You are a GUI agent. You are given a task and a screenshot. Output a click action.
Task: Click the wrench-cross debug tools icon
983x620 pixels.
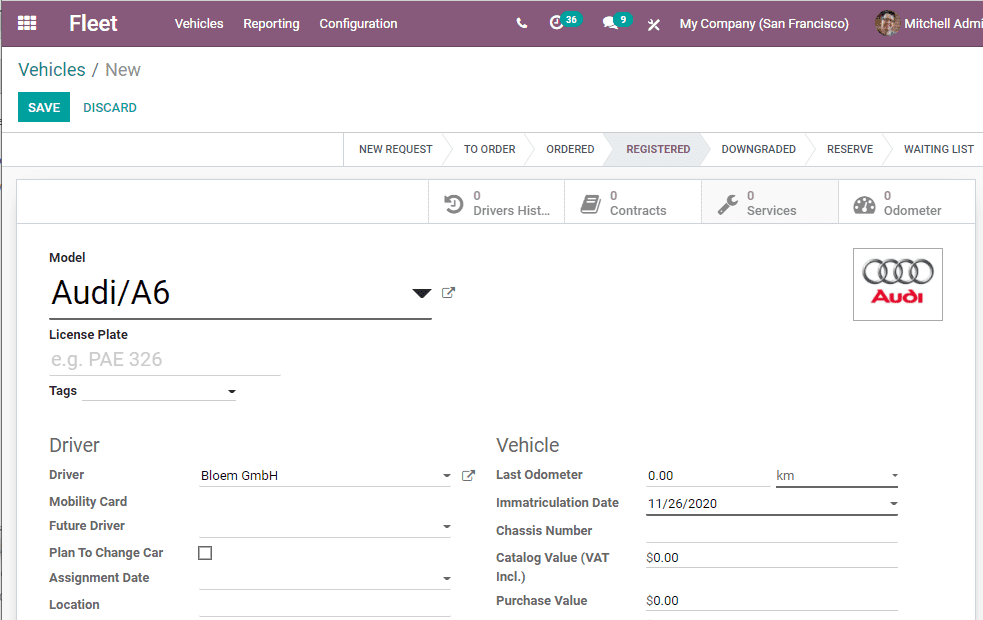click(654, 24)
